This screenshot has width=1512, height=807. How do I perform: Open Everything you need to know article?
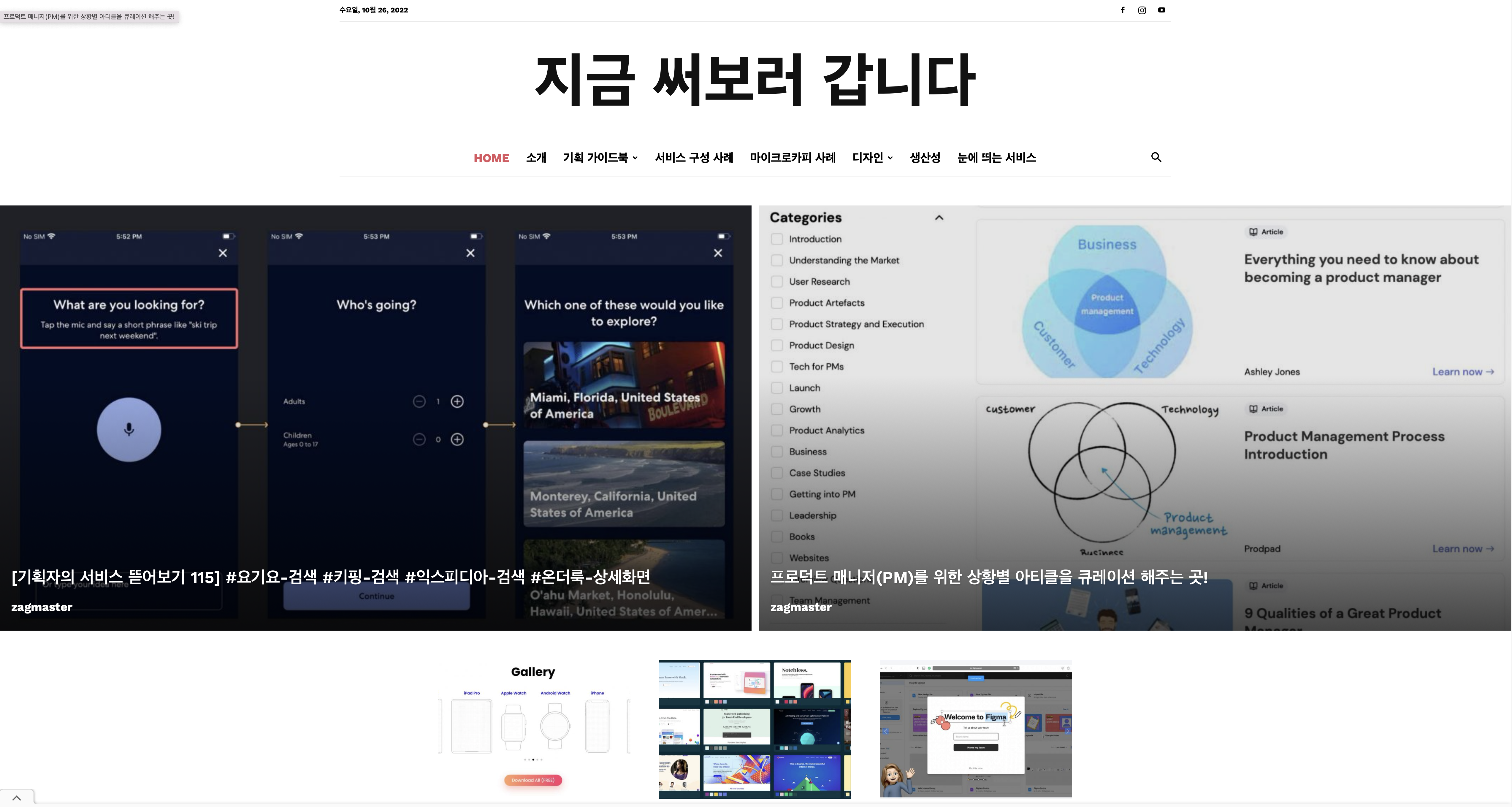[1361, 268]
